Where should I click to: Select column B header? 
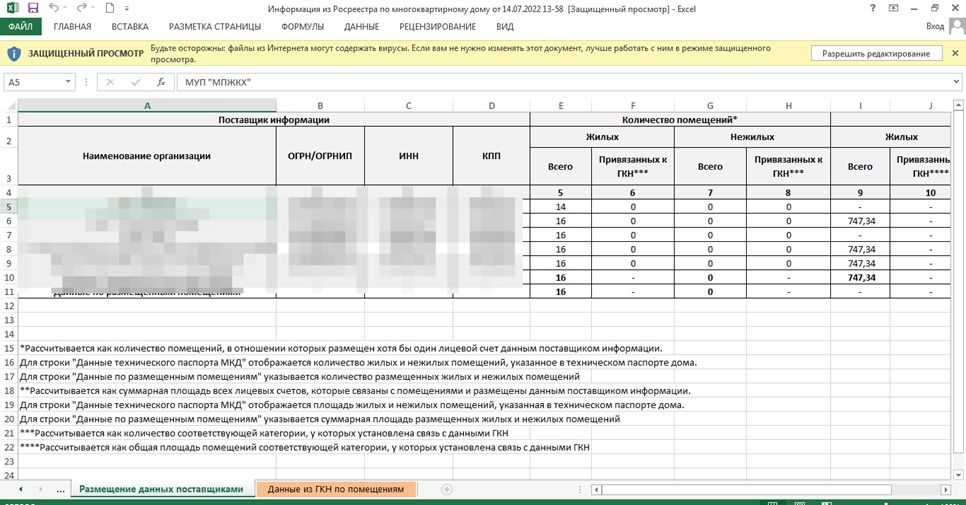[320, 106]
